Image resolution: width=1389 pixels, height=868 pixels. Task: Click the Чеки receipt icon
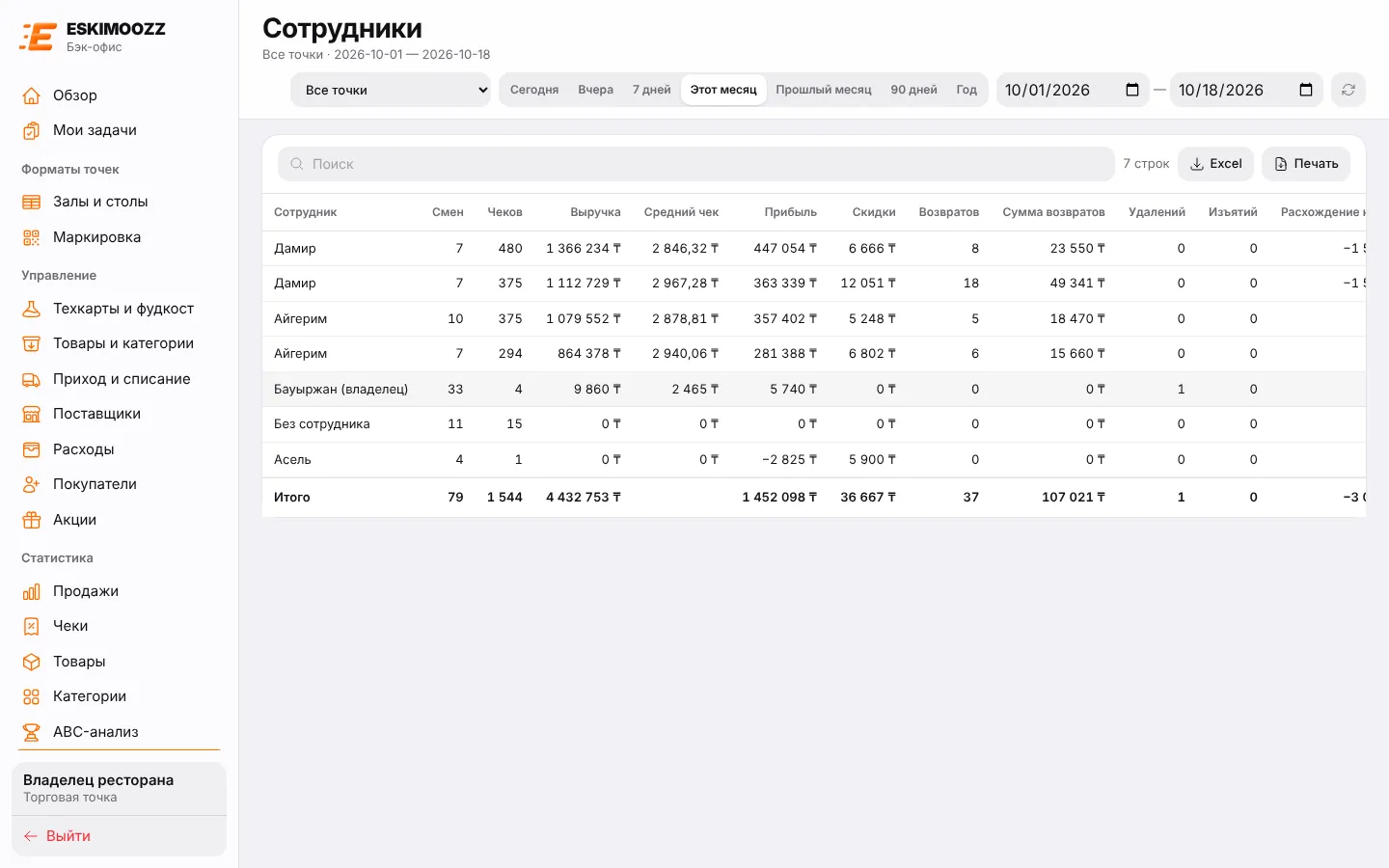[x=32, y=626]
